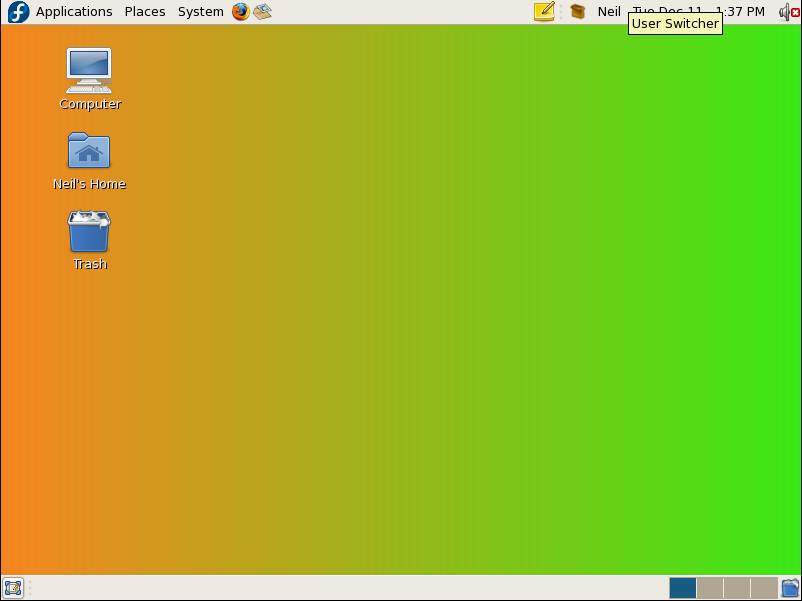Open the Places menu
This screenshot has width=802, height=601.
[145, 11]
